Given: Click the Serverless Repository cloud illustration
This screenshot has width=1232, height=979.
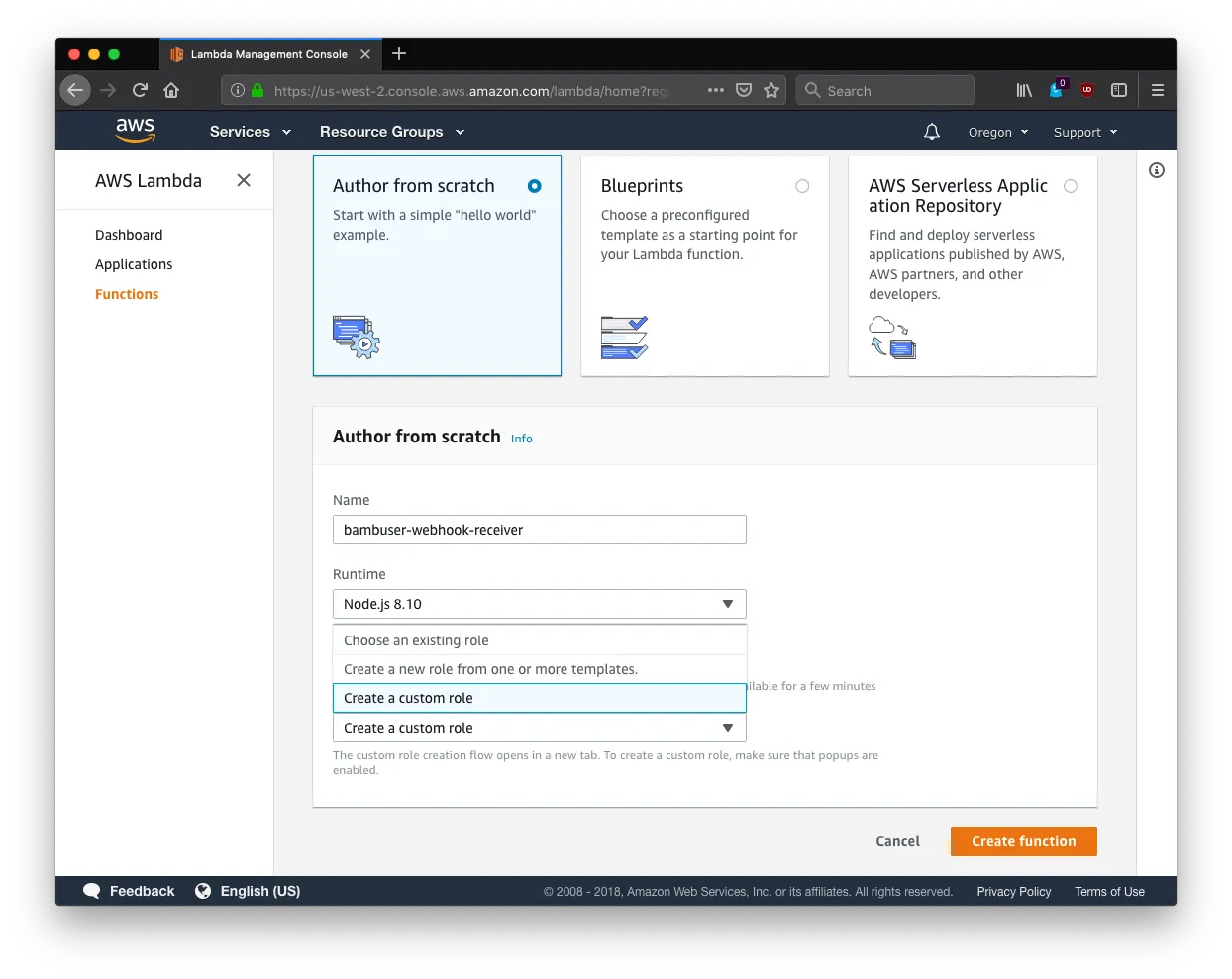Looking at the screenshot, I should [892, 337].
